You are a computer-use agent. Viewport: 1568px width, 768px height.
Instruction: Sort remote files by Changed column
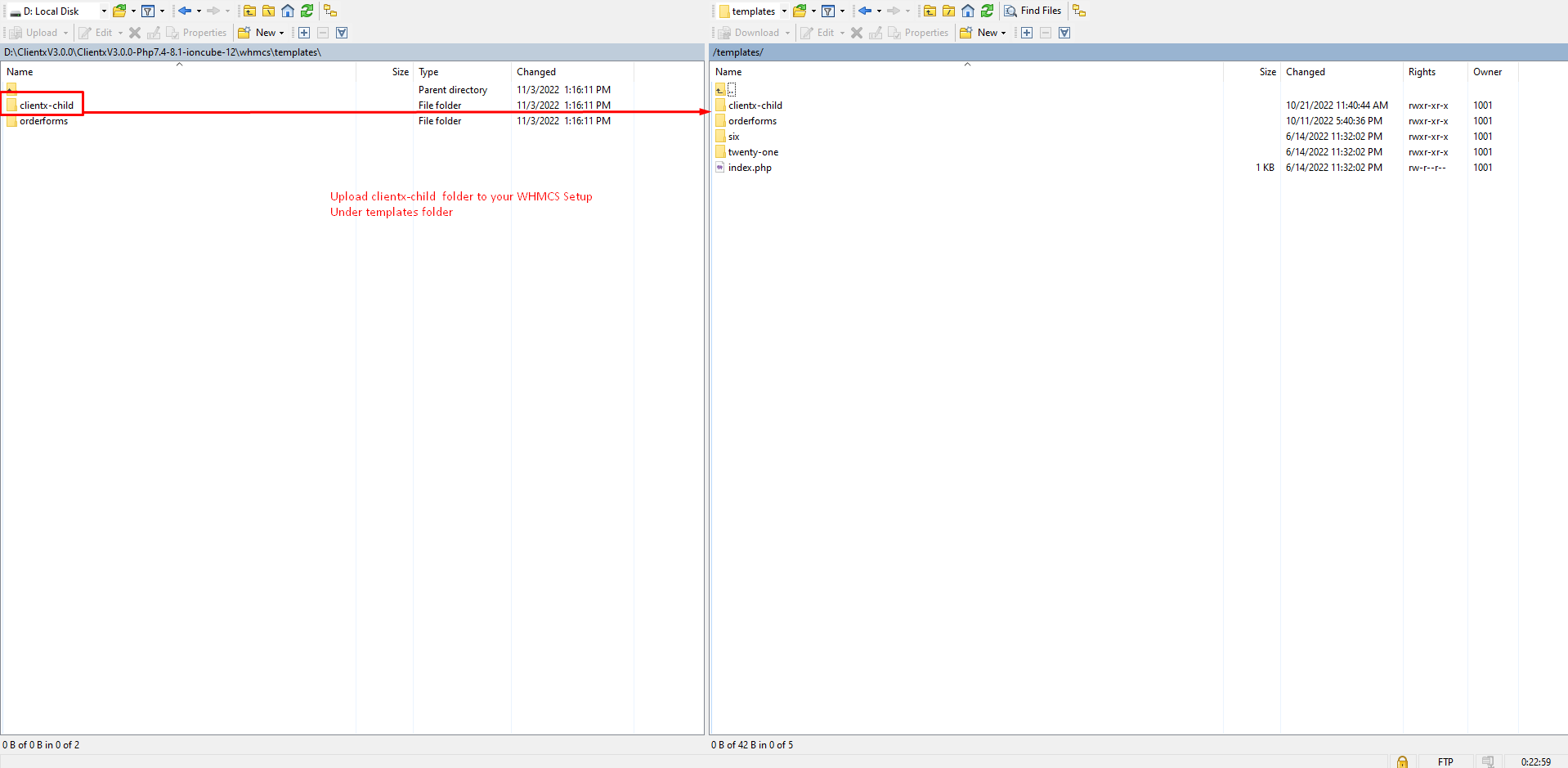[x=1305, y=72]
